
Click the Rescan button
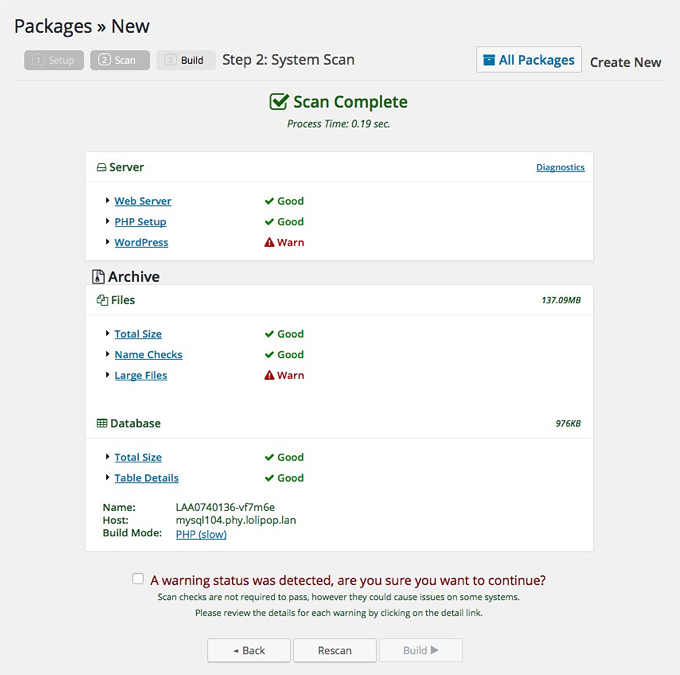pos(335,650)
